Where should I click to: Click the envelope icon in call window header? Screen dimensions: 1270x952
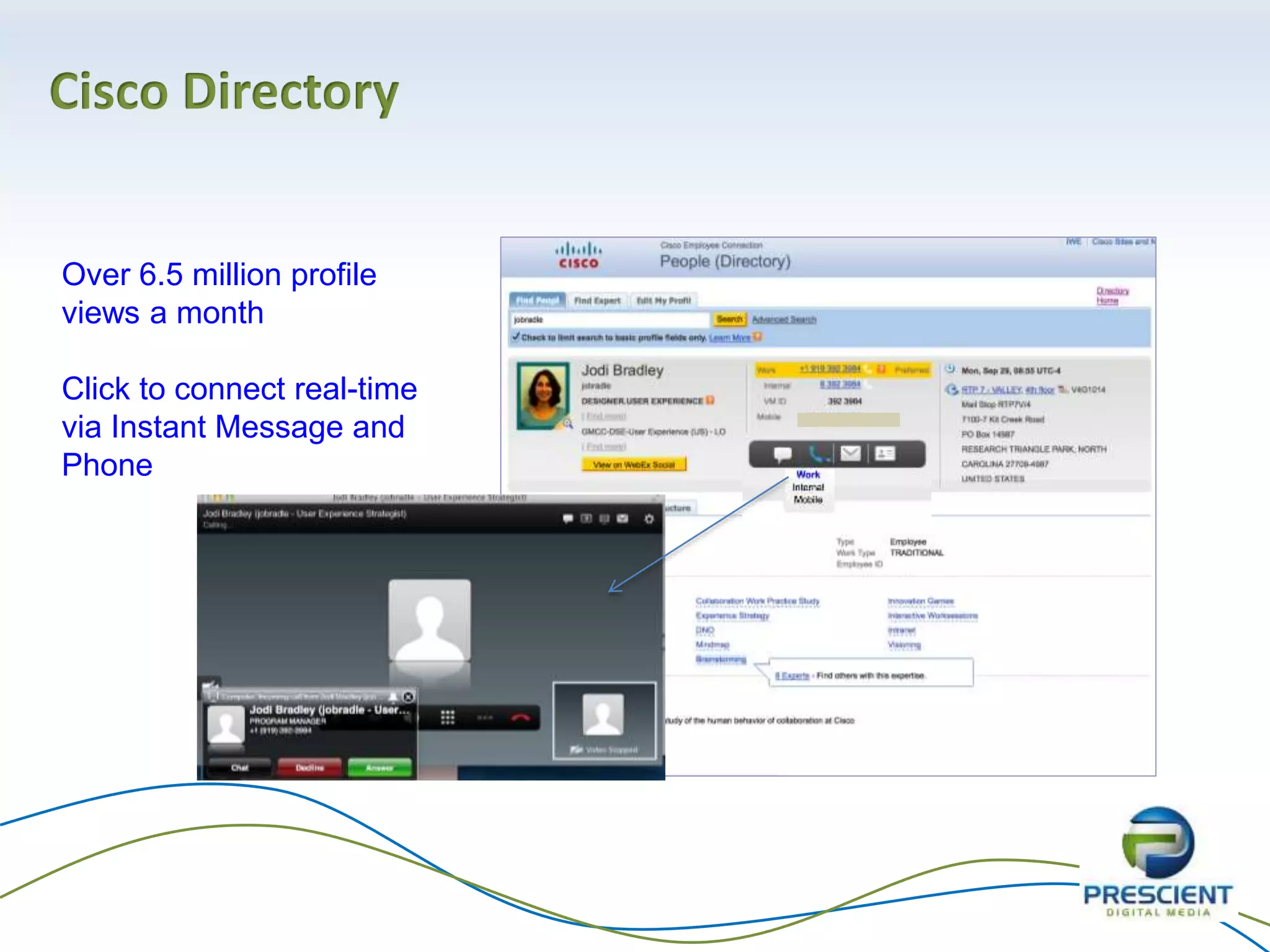pyautogui.click(x=623, y=518)
